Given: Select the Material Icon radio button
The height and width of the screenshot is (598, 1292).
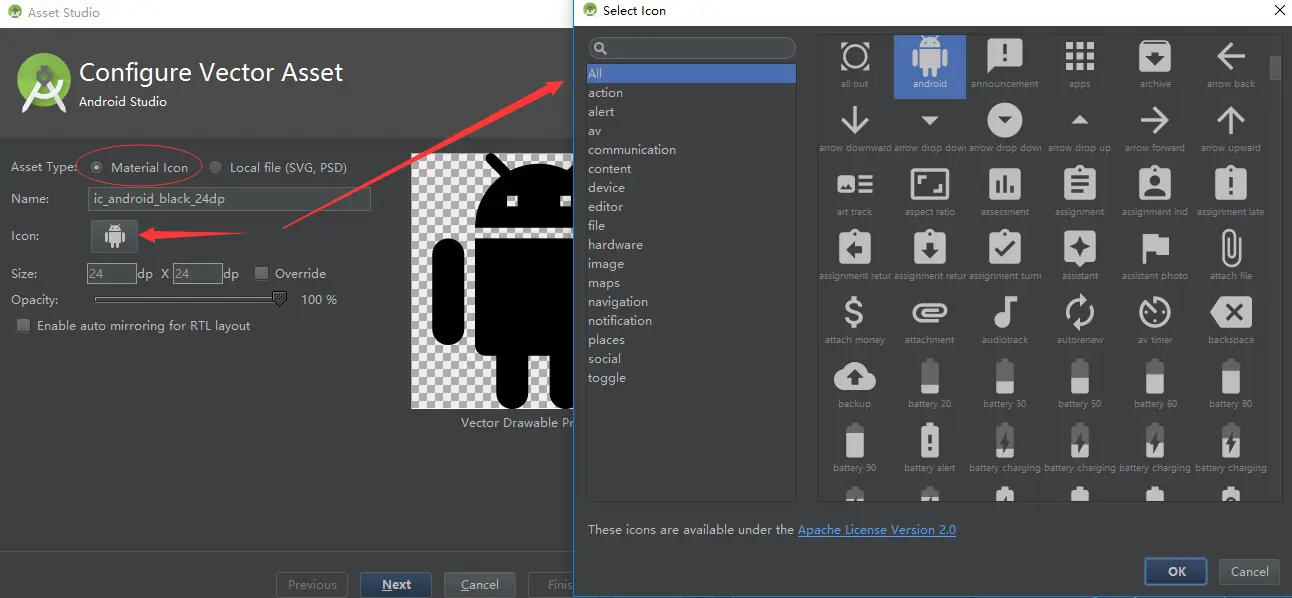Looking at the screenshot, I should pyautogui.click(x=96, y=167).
